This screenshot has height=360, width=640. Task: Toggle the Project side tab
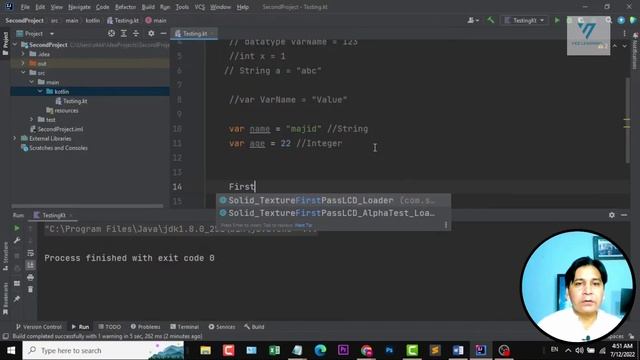tap(5, 43)
